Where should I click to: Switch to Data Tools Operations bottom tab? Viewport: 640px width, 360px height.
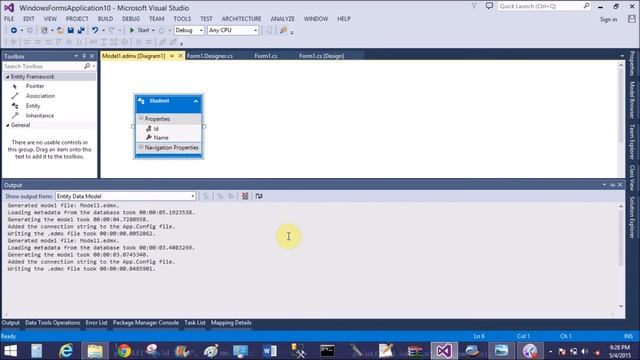coord(52,323)
